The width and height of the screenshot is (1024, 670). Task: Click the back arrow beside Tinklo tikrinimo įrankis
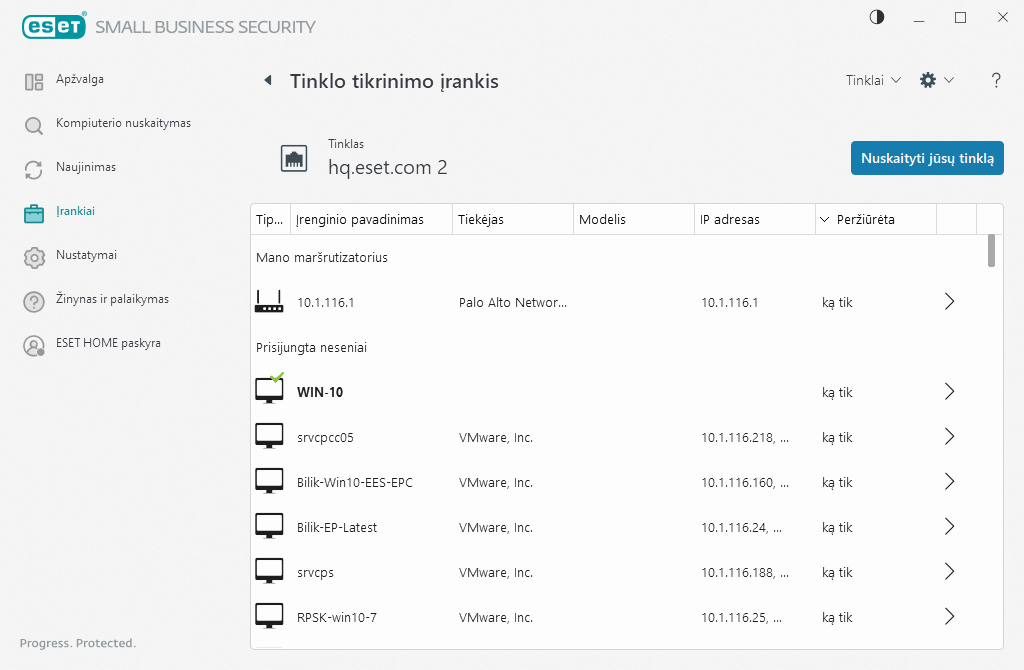click(267, 81)
